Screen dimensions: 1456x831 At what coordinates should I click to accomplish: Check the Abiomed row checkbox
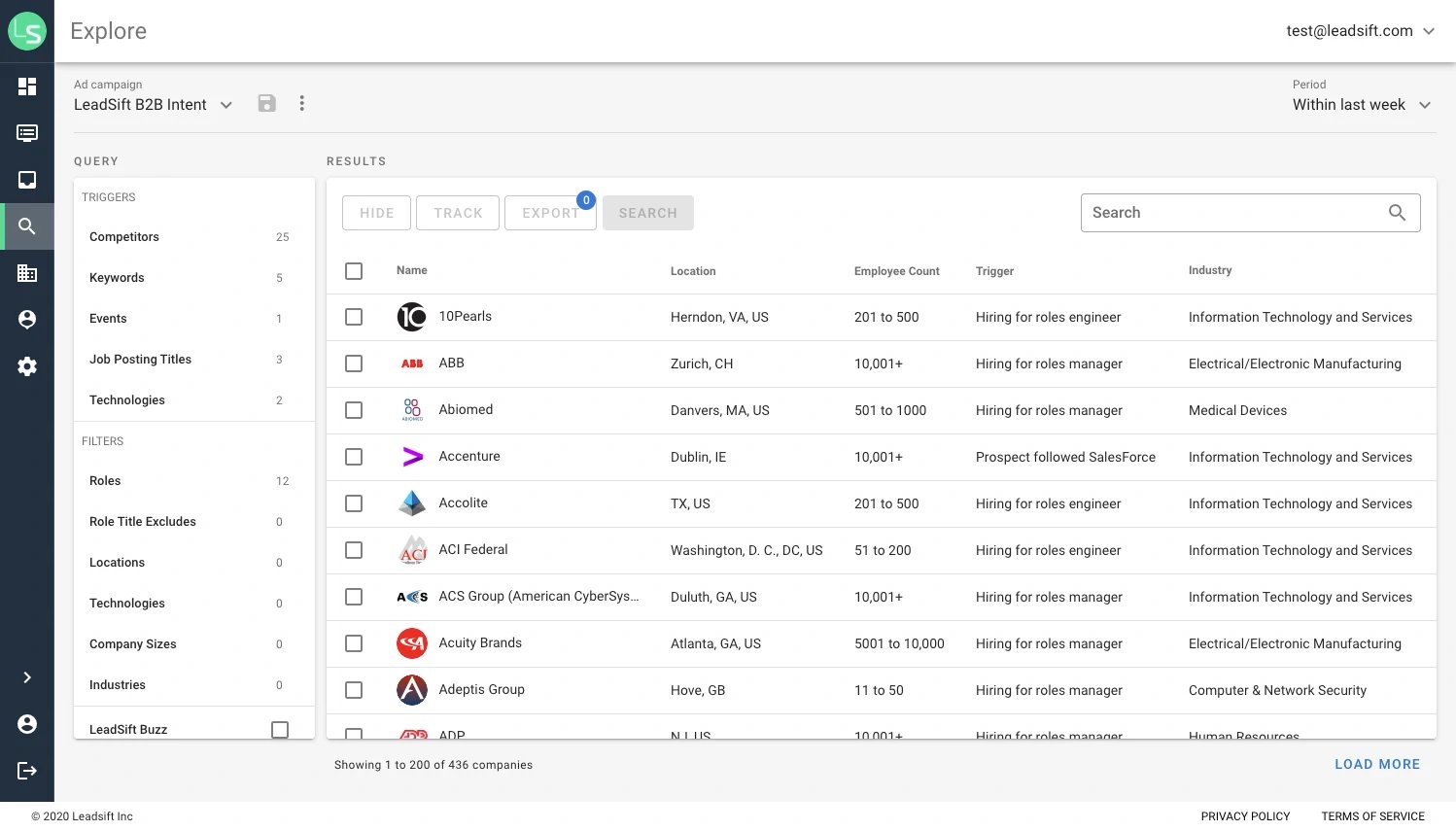click(354, 410)
